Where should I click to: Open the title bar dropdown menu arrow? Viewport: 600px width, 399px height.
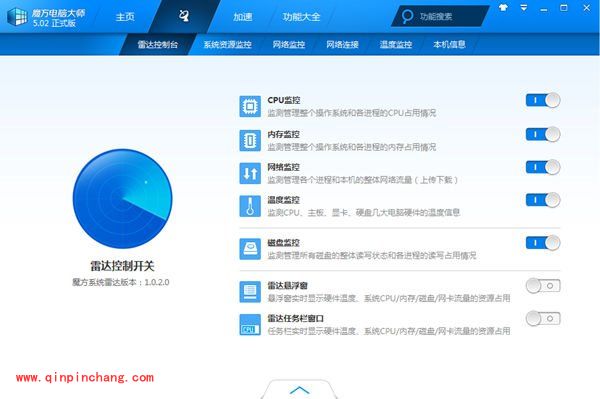point(524,7)
